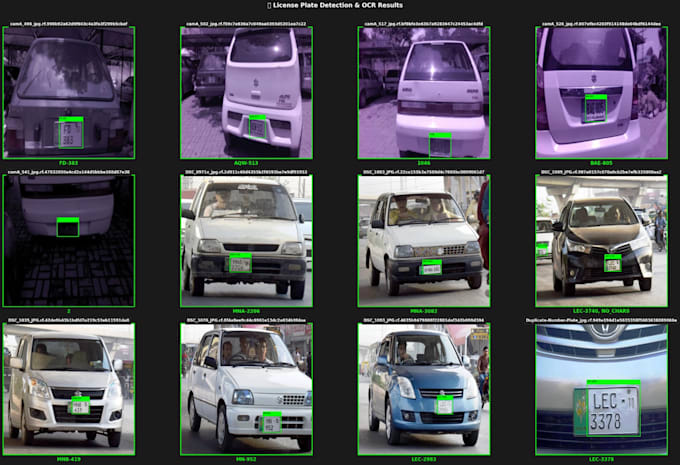The width and height of the screenshot is (680, 465).
Task: Open the car image labeled MNB-419
Action: tap(69, 389)
